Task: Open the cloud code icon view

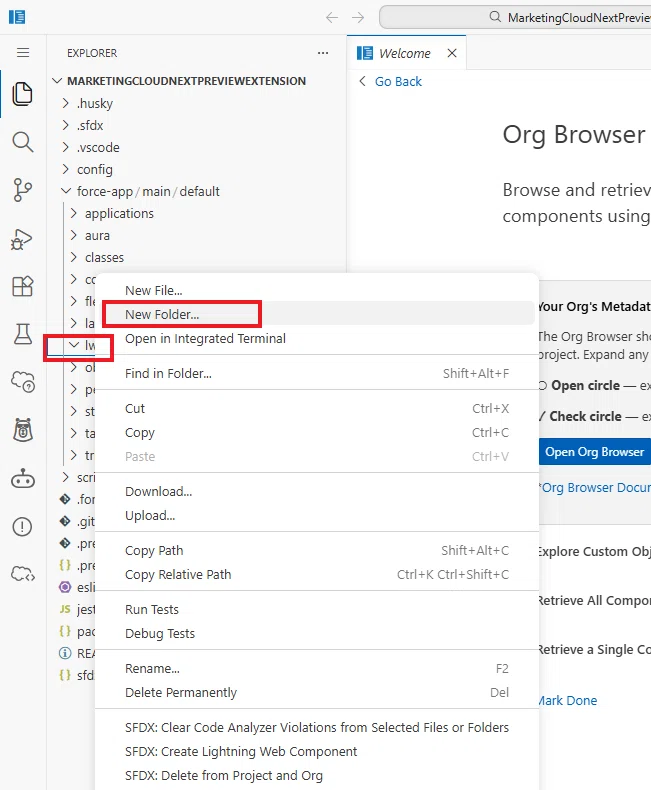Action: [x=23, y=574]
